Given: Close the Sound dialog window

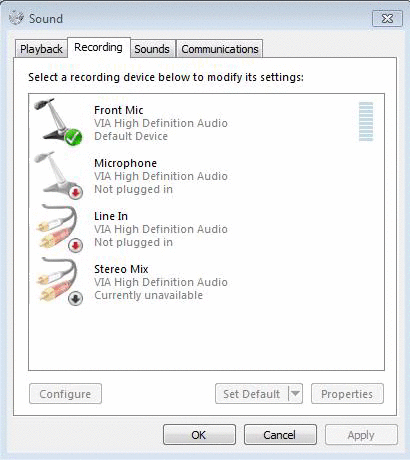Looking at the screenshot, I should (x=387, y=18).
